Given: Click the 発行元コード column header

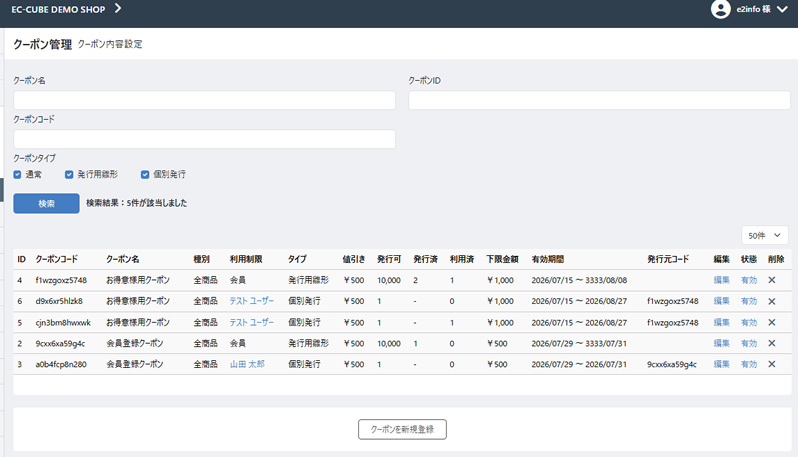Looking at the screenshot, I should pos(668,259).
